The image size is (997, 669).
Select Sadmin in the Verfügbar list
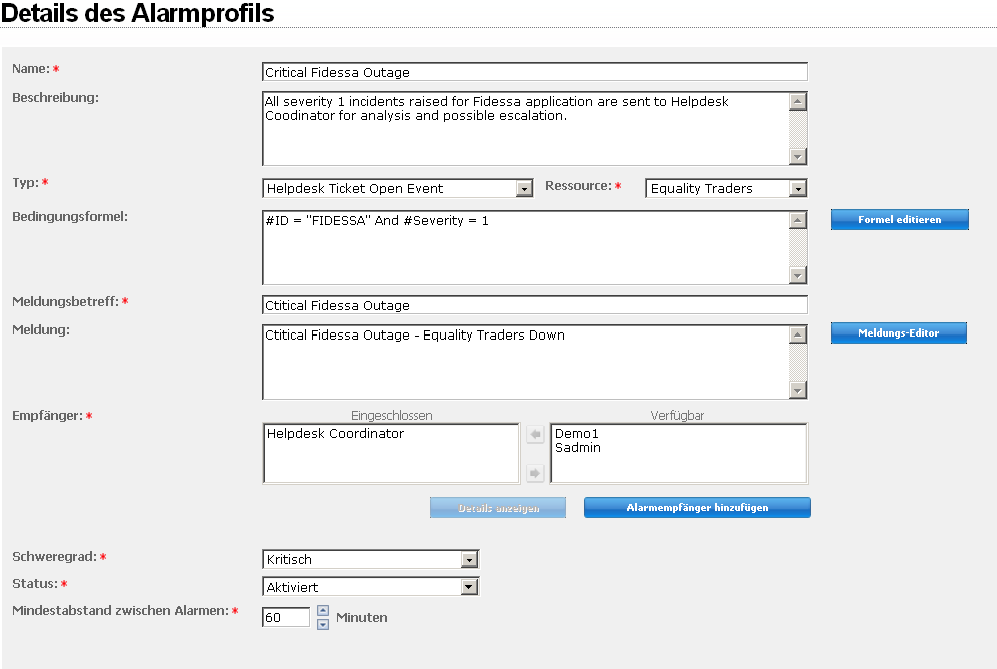578,448
